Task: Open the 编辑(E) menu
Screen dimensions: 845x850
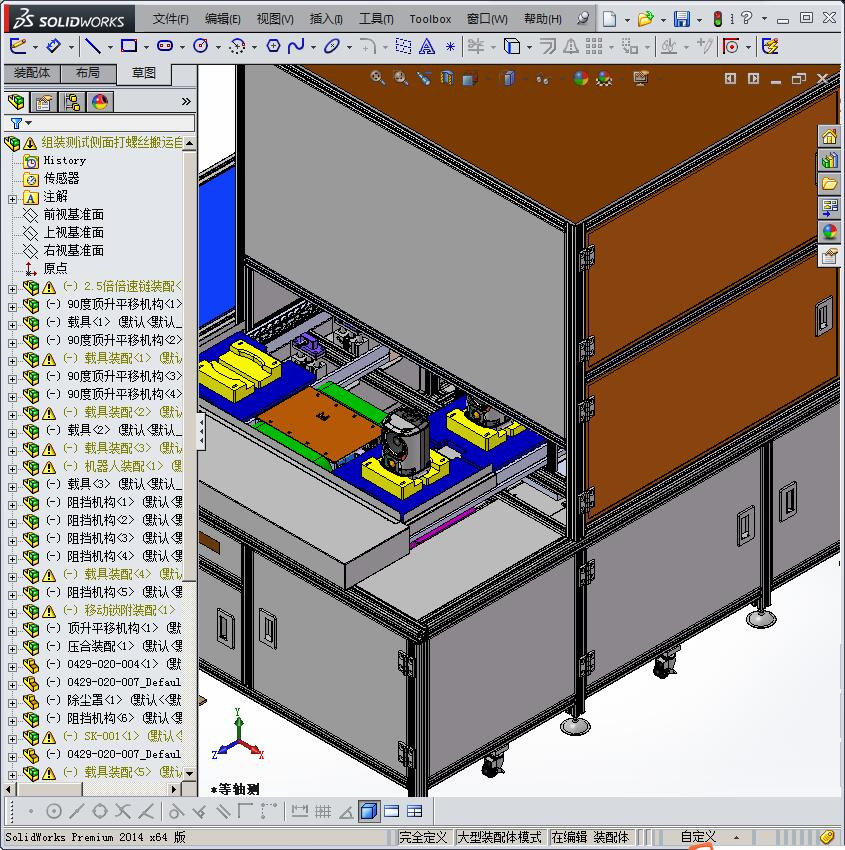Action: [222, 19]
